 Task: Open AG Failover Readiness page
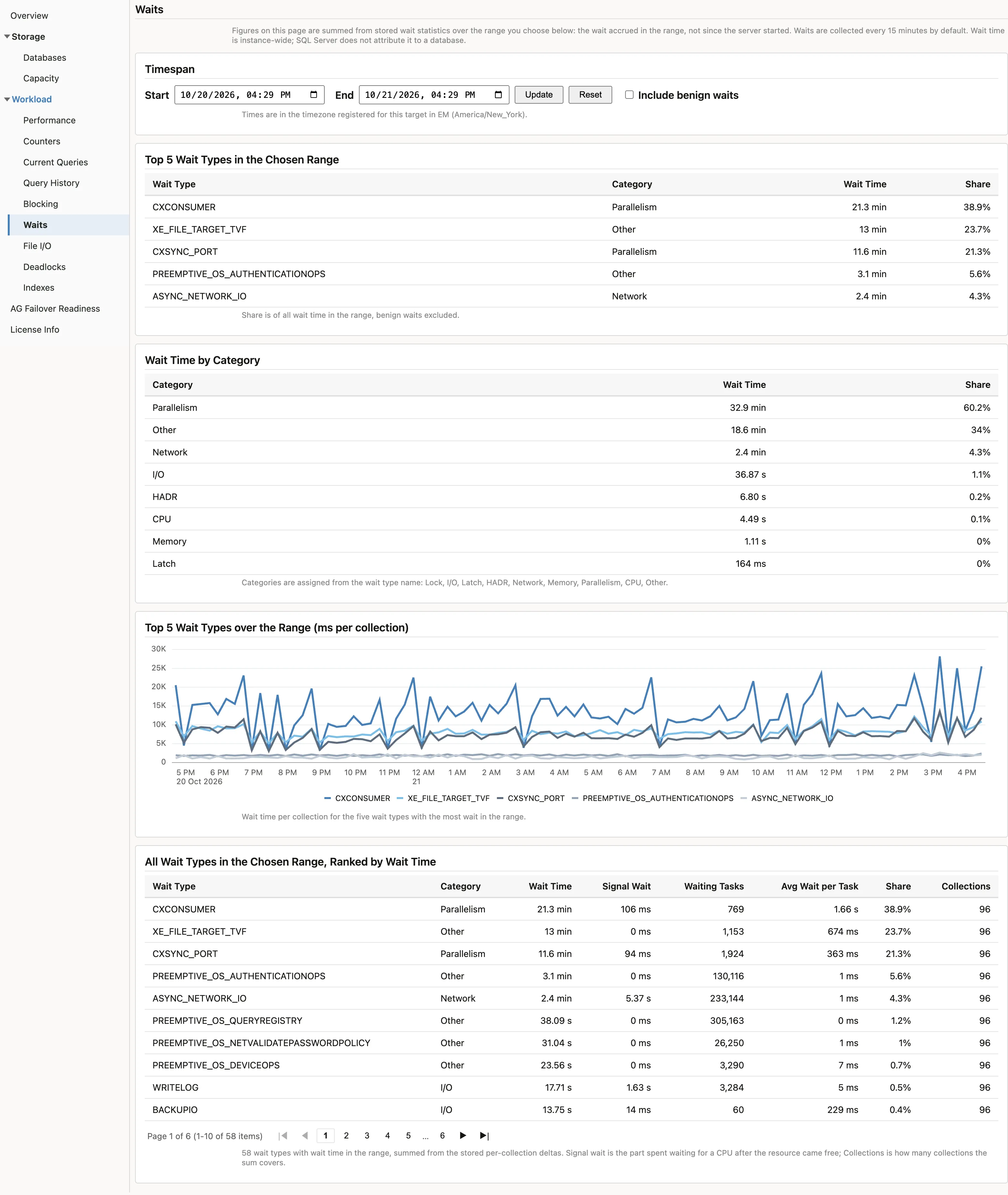(55, 308)
